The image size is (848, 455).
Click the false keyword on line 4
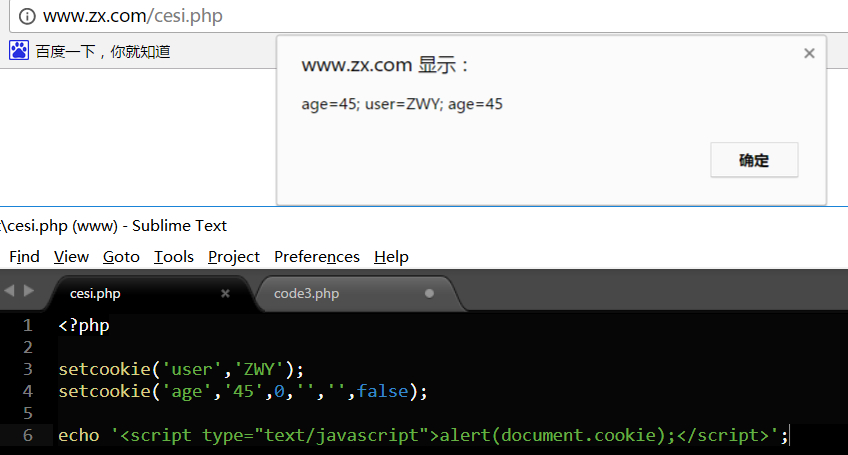coord(382,391)
